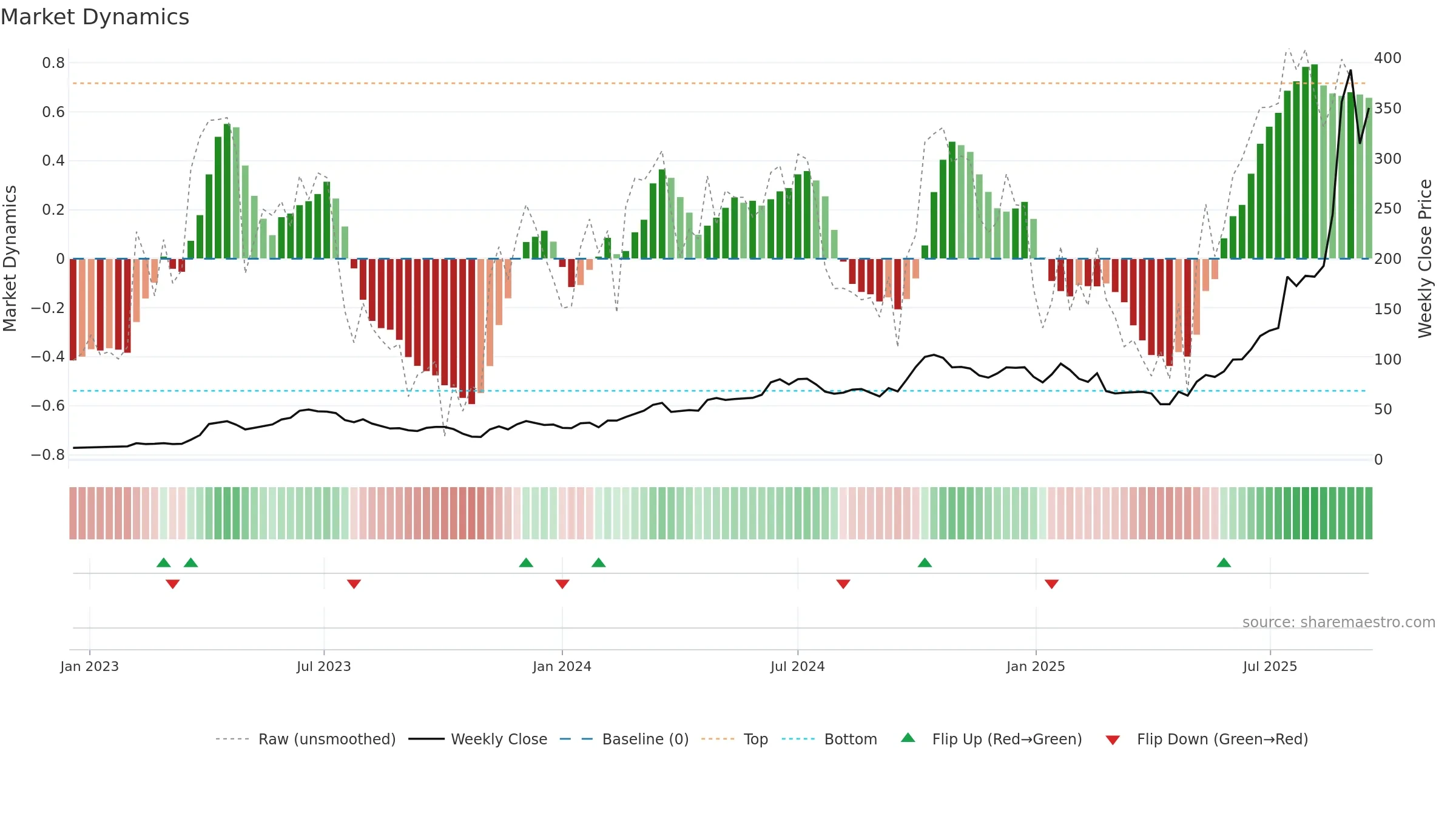Toggle the Raw (unsmoothed) legend entry
The width and height of the screenshot is (1456, 819).
click(x=306, y=739)
